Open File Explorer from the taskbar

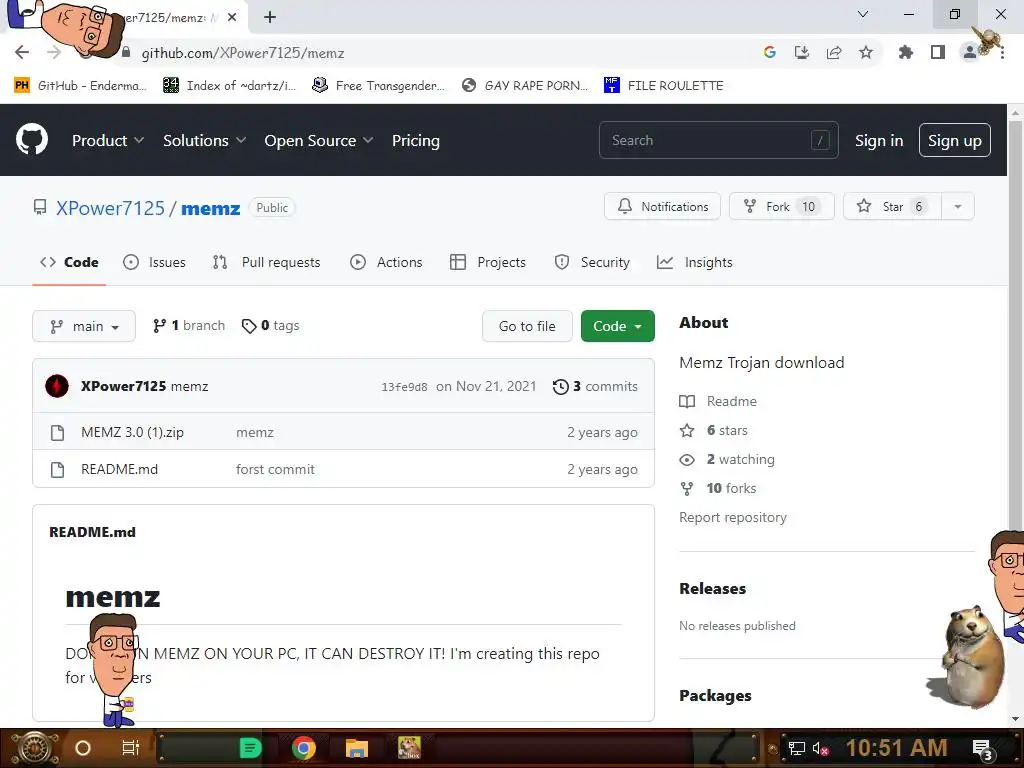[x=357, y=748]
